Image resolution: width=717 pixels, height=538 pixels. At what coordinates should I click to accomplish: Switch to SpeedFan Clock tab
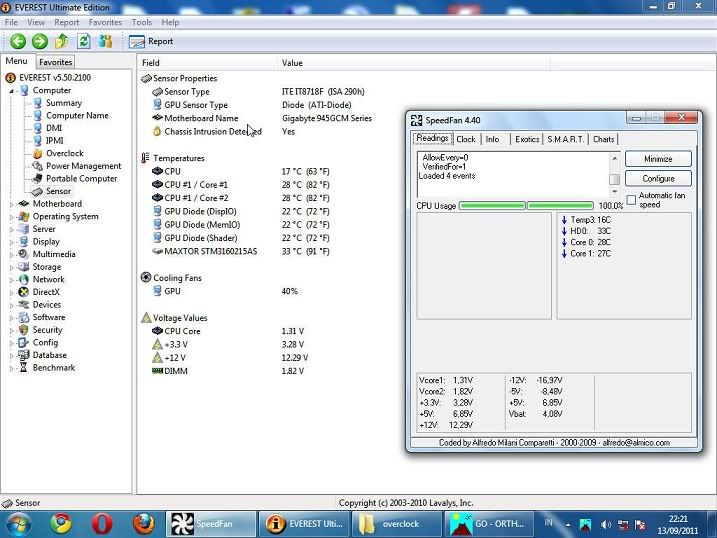[466, 139]
